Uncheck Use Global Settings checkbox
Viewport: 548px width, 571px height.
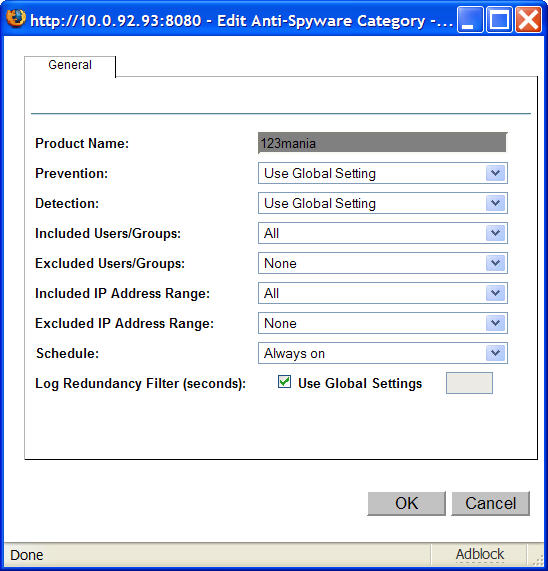(284, 382)
